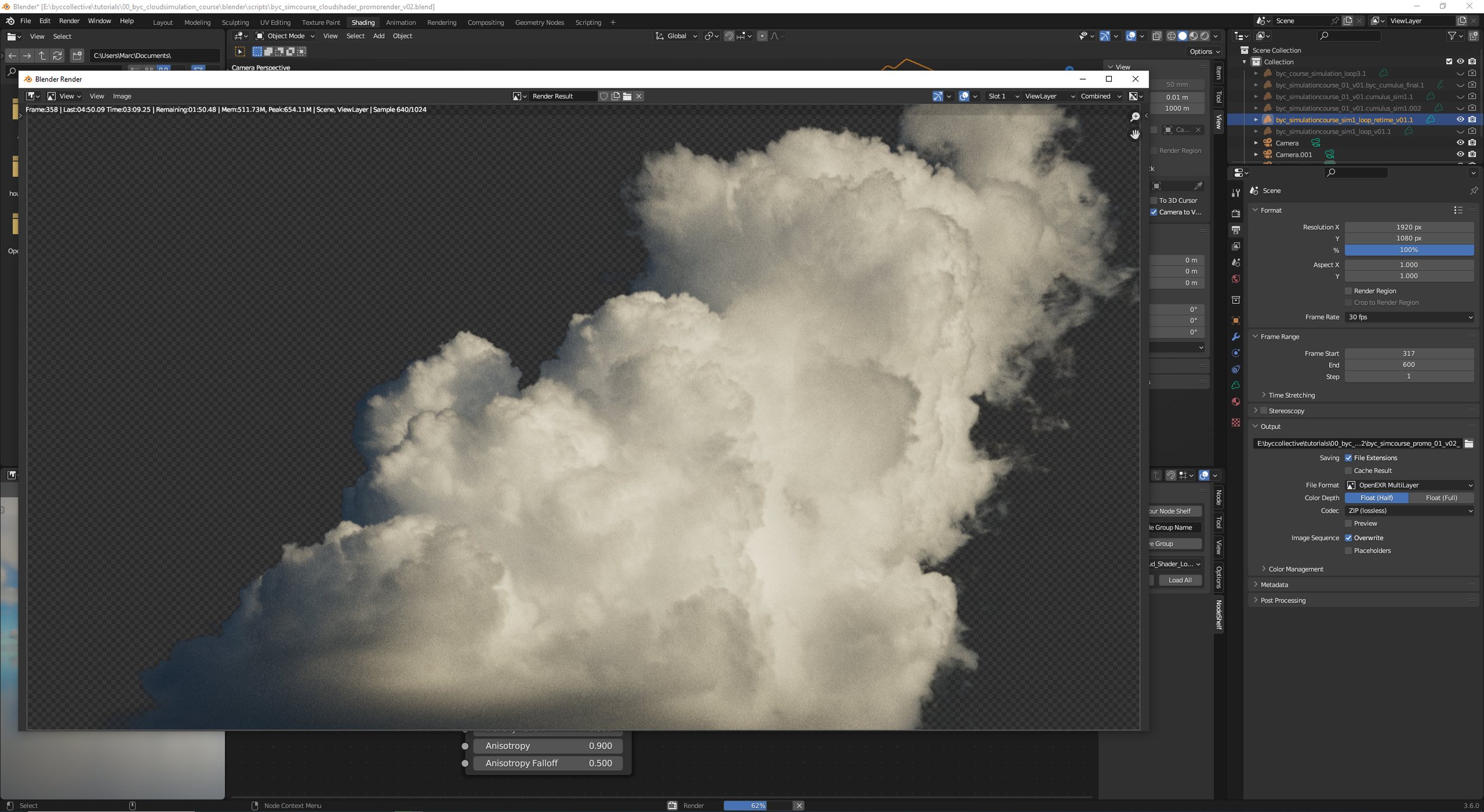Screen dimensions: 1484x812
Task: Switch to the Compositing workspace tab
Action: tap(486, 23)
